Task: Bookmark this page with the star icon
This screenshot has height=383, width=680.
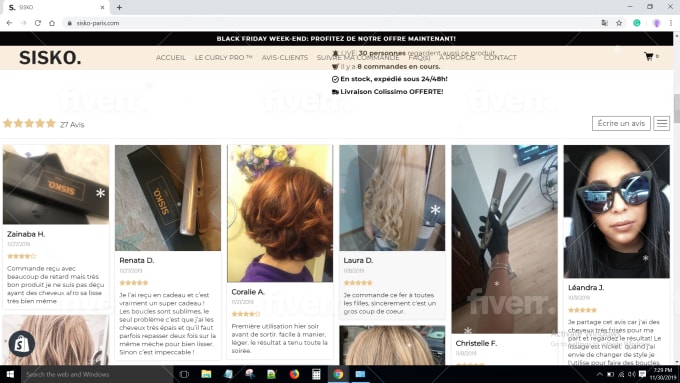Action: pyautogui.click(x=619, y=23)
